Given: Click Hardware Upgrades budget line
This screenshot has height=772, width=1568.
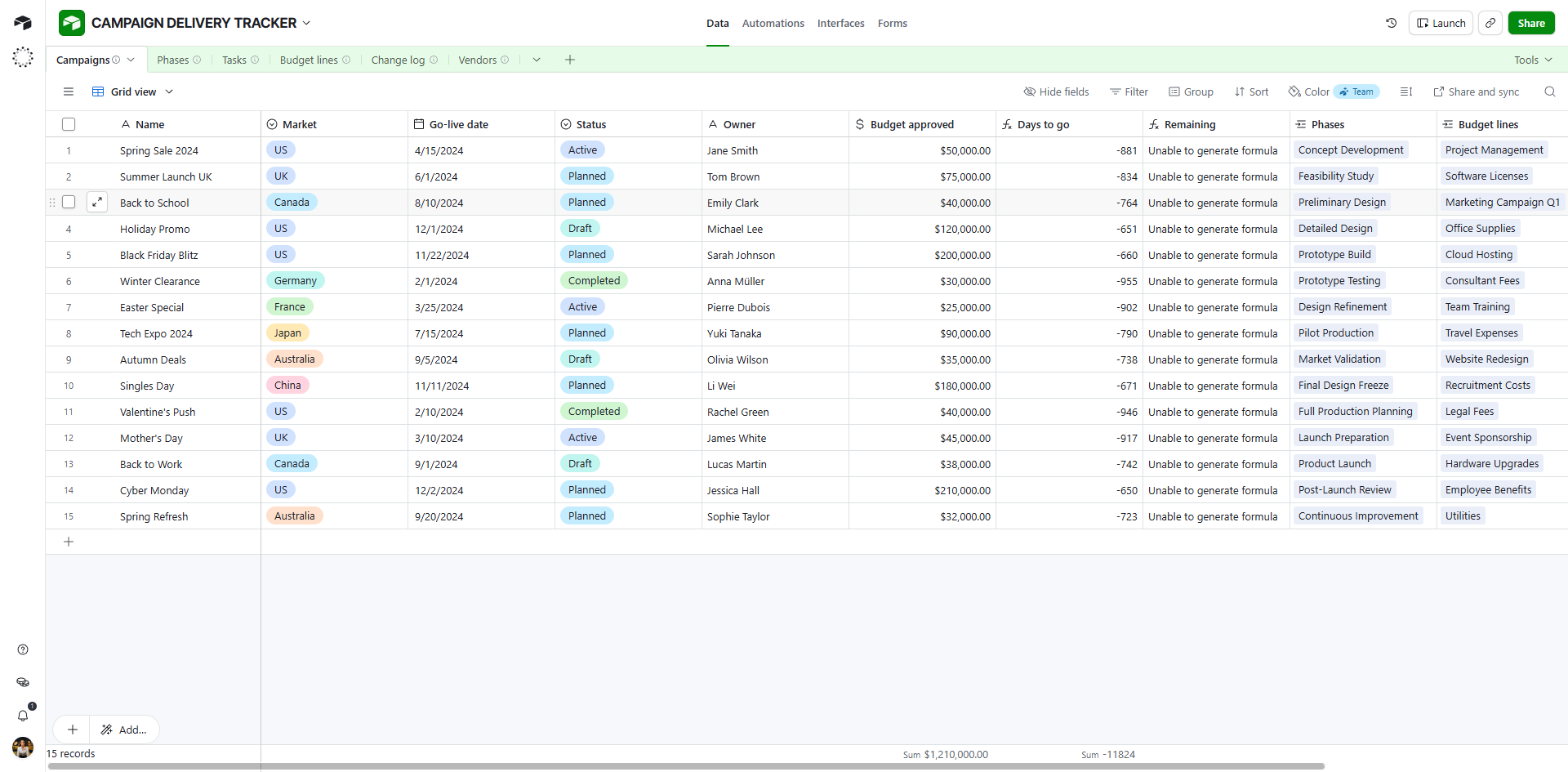Looking at the screenshot, I should pos(1492,463).
